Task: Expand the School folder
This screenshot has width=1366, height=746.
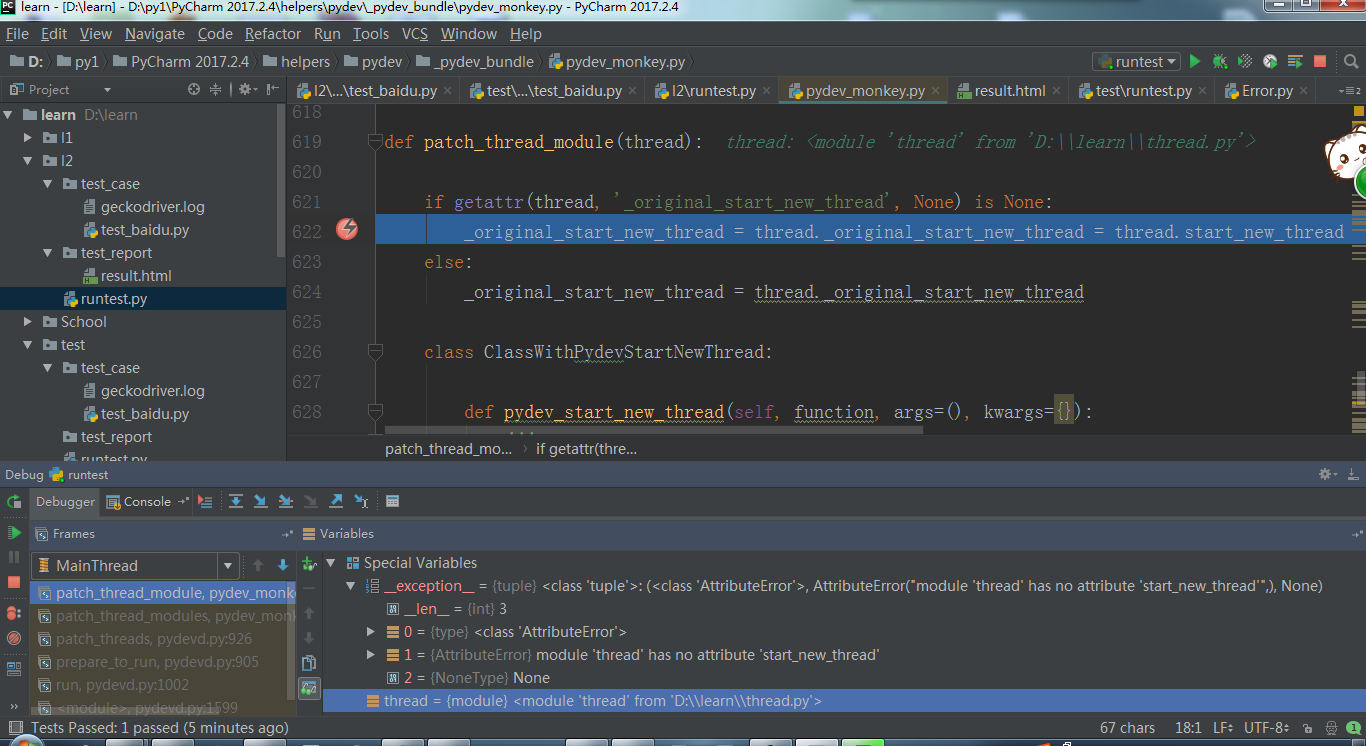Action: click(x=29, y=322)
